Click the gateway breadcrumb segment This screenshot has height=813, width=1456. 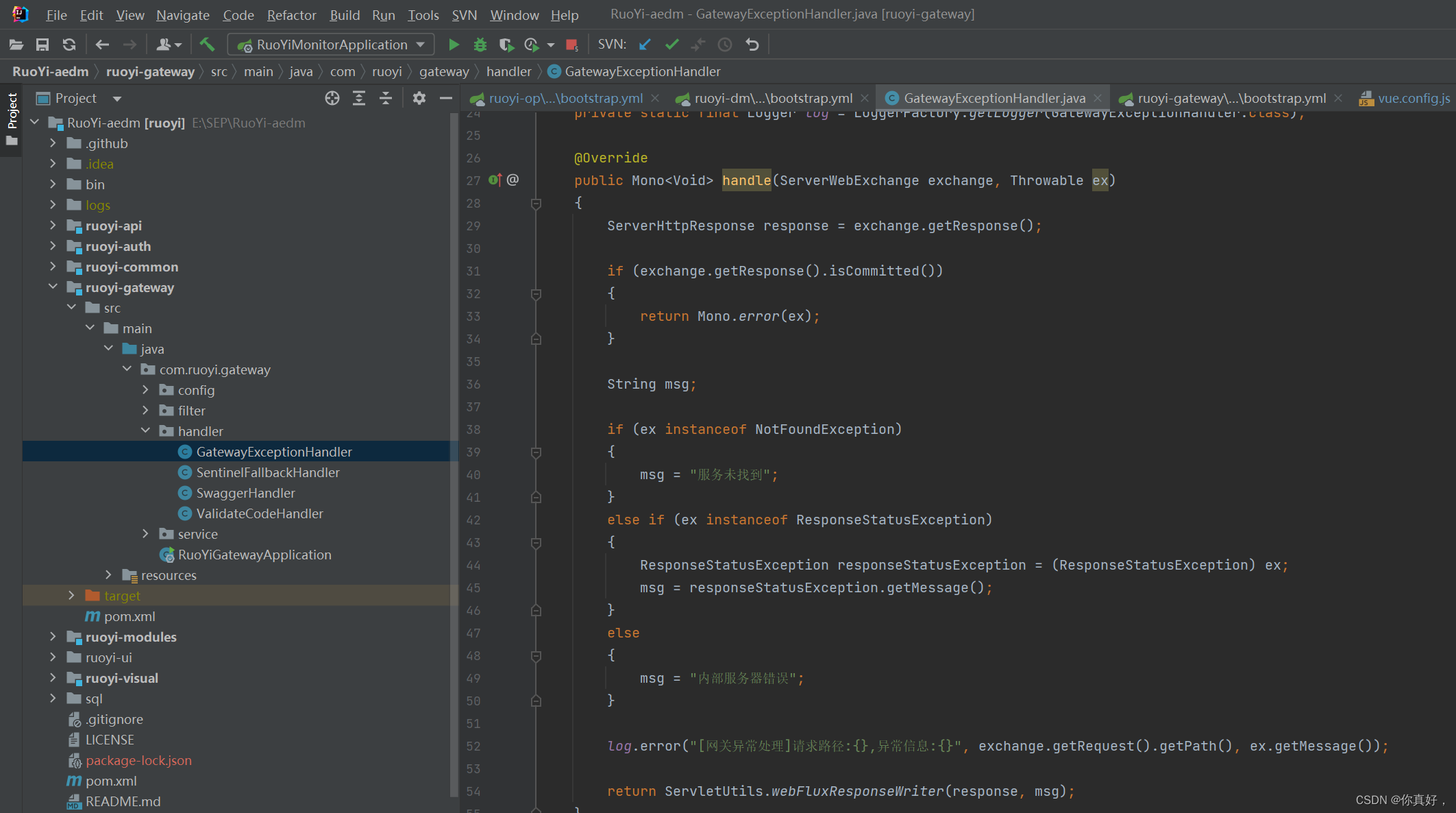tap(444, 71)
